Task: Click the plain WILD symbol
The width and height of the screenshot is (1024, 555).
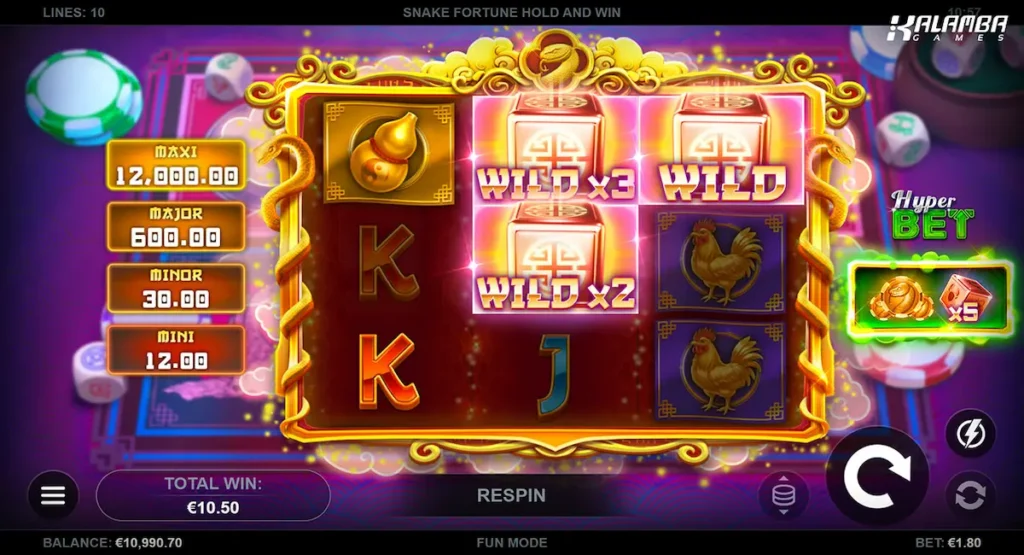Action: (x=722, y=150)
